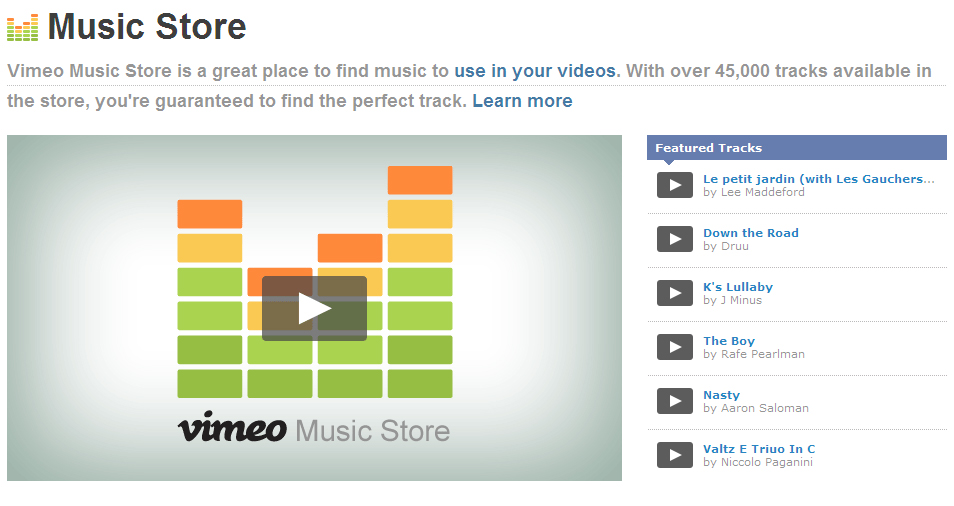Open The Boy track title
954x506 pixels.
(729, 341)
